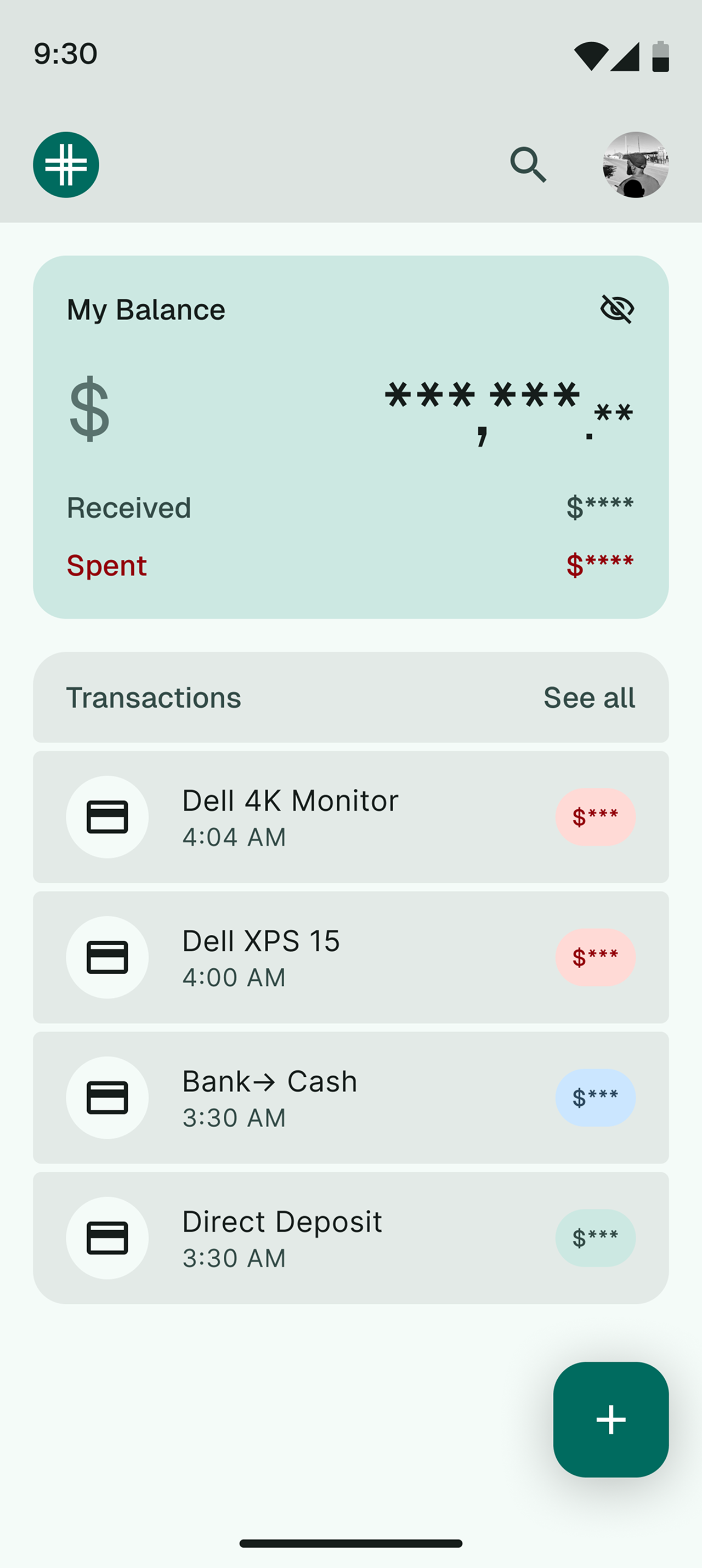The image size is (702, 1568).
Task: Tap the green app logo icon
Action: pyautogui.click(x=66, y=165)
